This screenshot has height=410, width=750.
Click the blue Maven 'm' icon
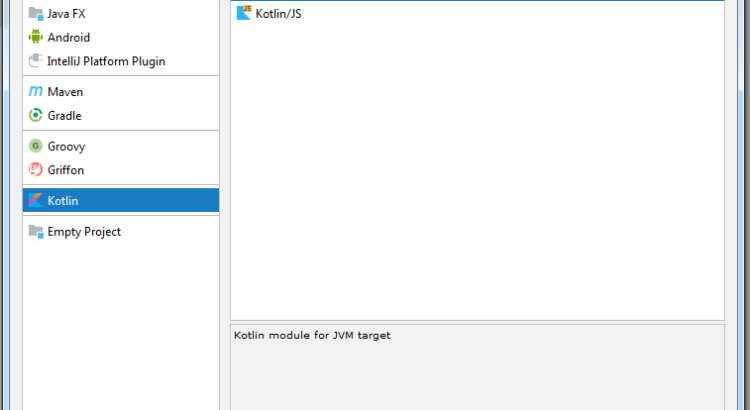click(x=36, y=92)
